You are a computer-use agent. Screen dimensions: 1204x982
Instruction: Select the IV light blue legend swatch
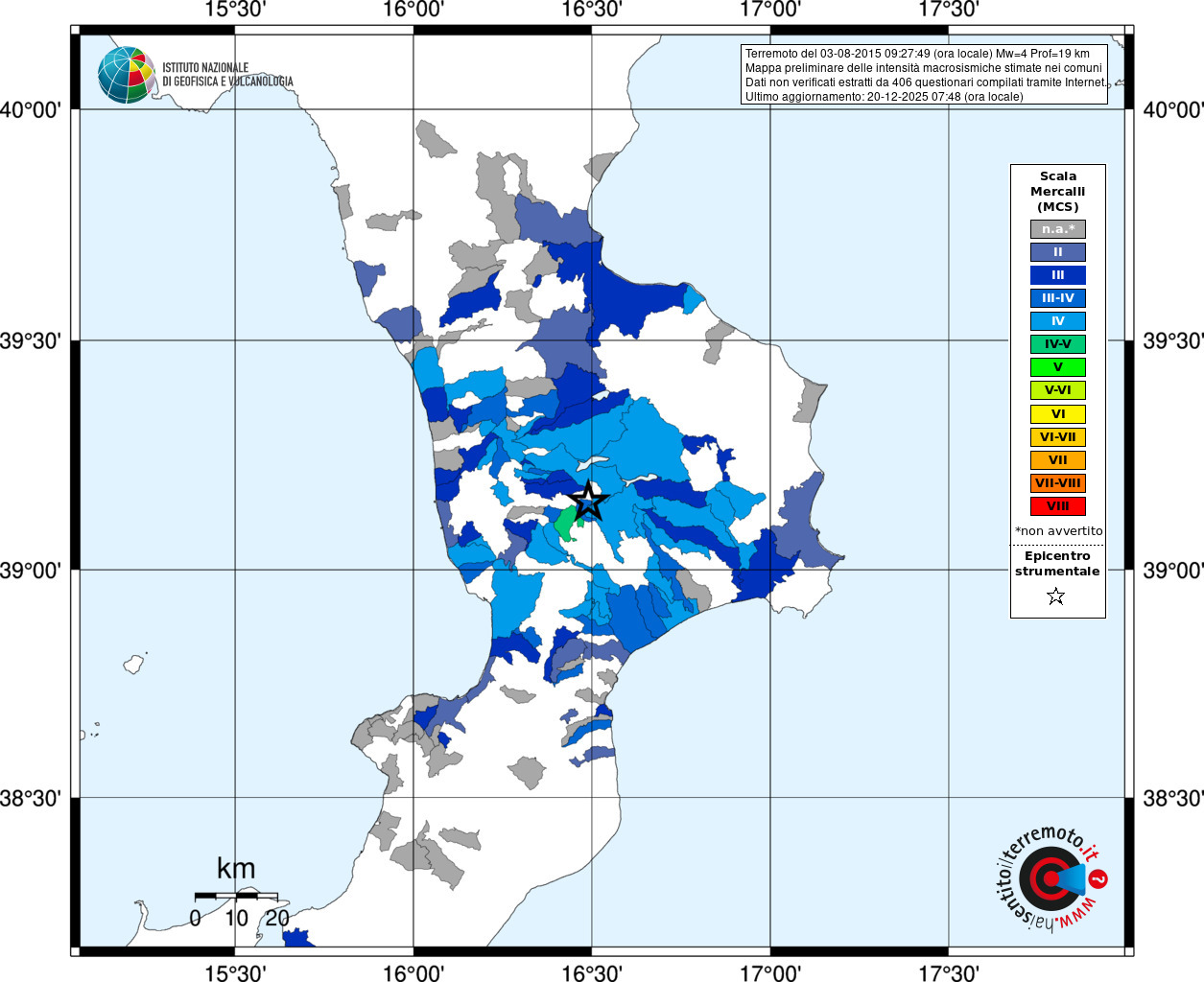[1057, 321]
